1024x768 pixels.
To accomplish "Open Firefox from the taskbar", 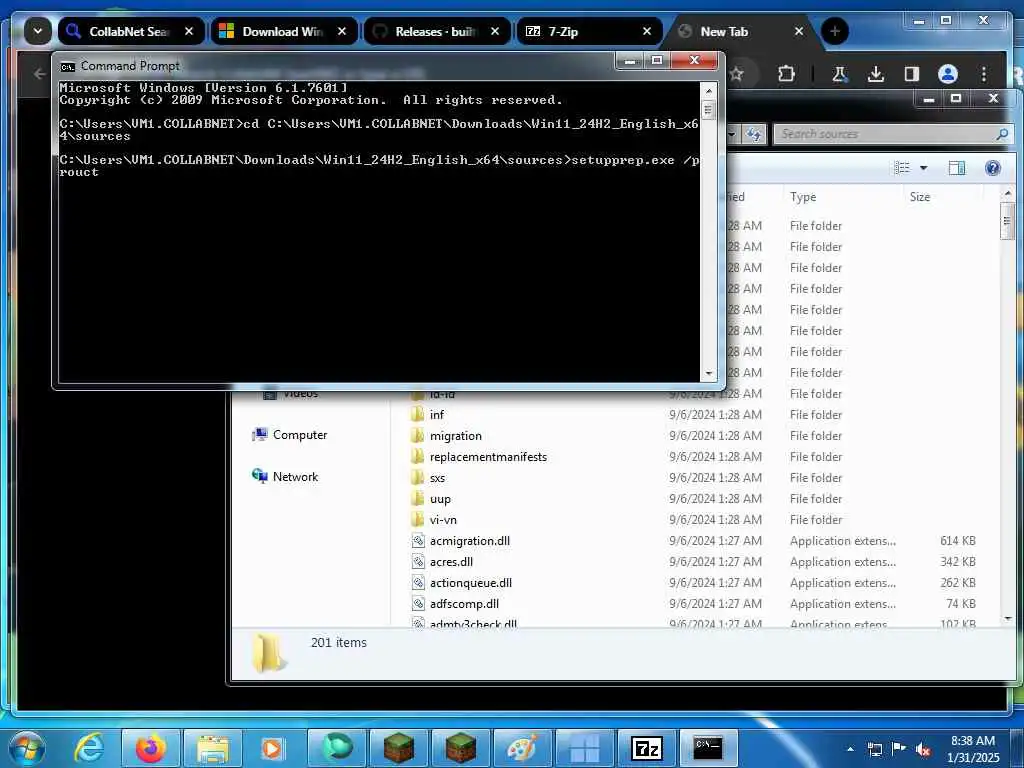I will click(150, 748).
